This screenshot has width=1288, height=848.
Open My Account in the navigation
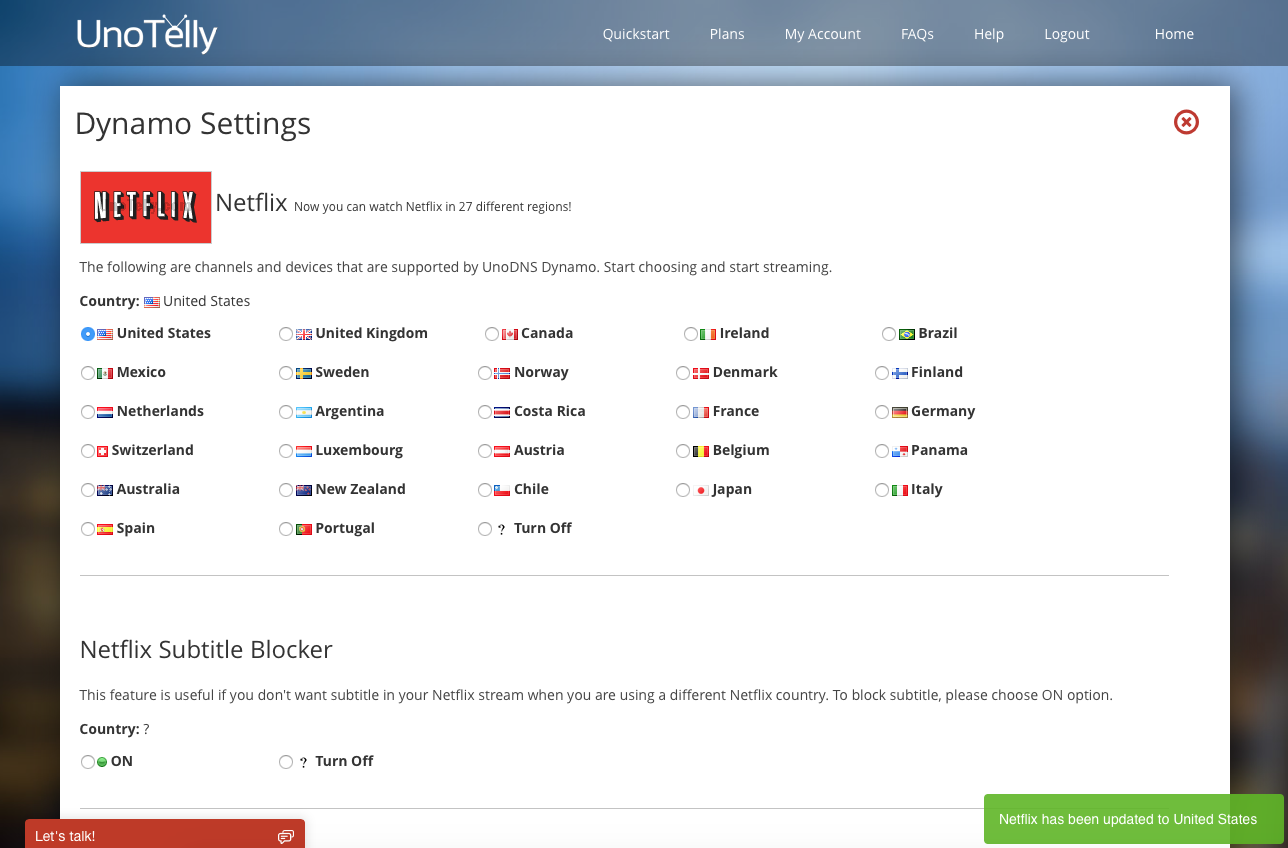(823, 34)
